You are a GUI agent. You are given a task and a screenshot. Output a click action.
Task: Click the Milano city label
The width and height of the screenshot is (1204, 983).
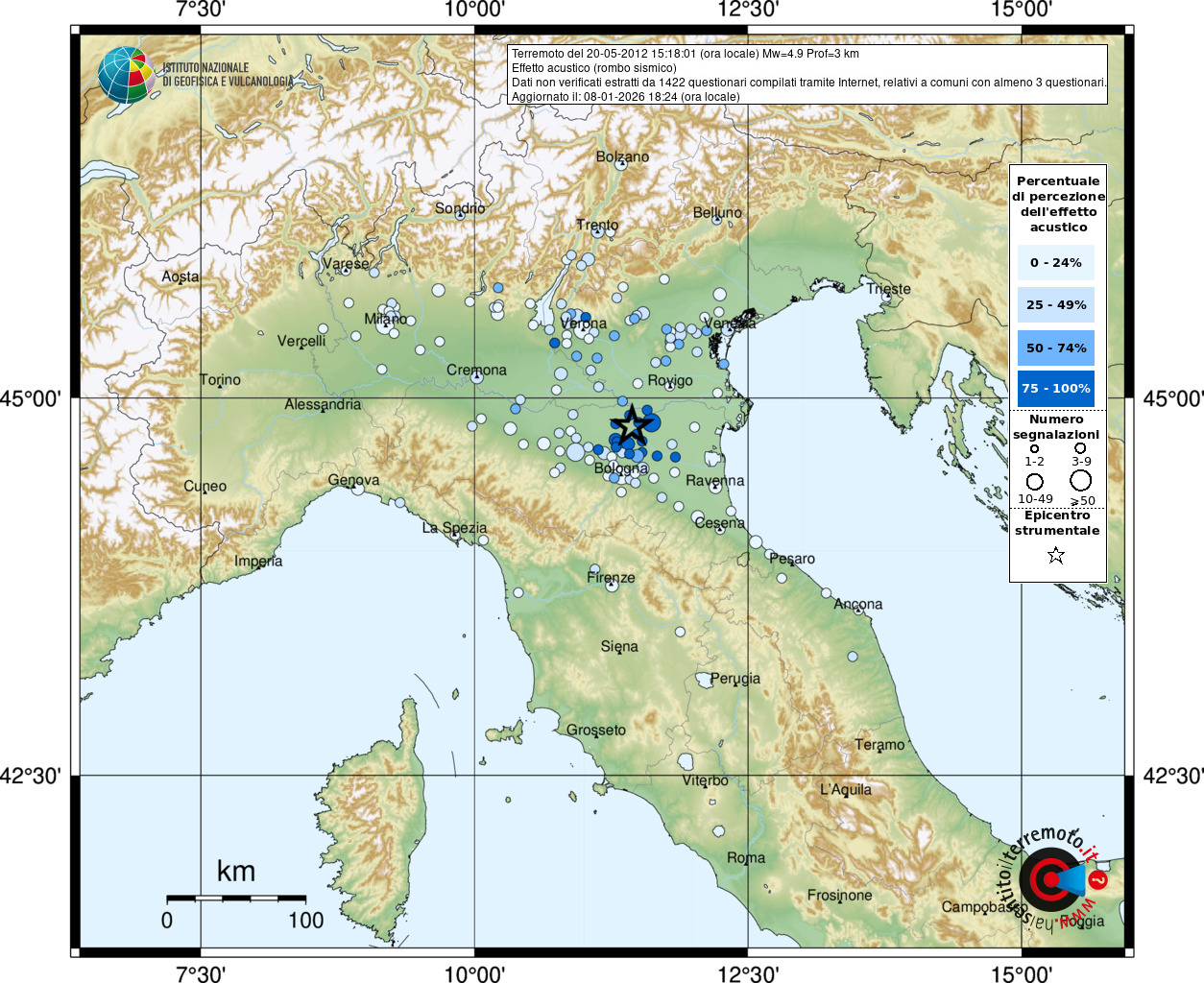(x=386, y=319)
